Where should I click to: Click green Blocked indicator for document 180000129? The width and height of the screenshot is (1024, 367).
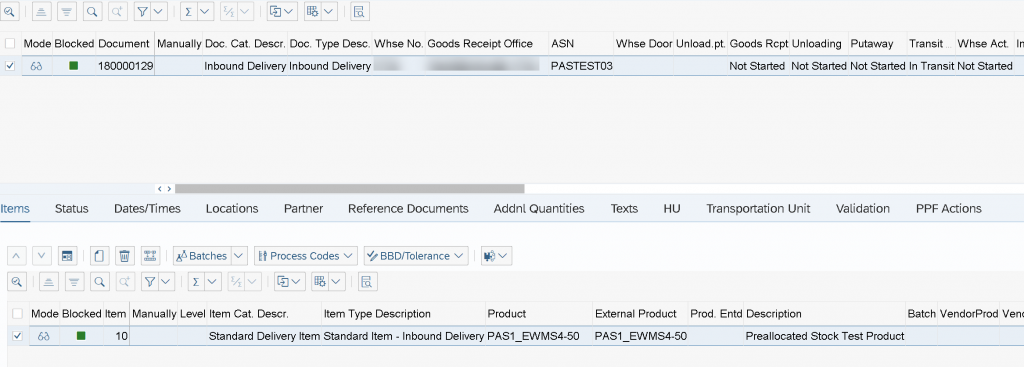coord(74,65)
